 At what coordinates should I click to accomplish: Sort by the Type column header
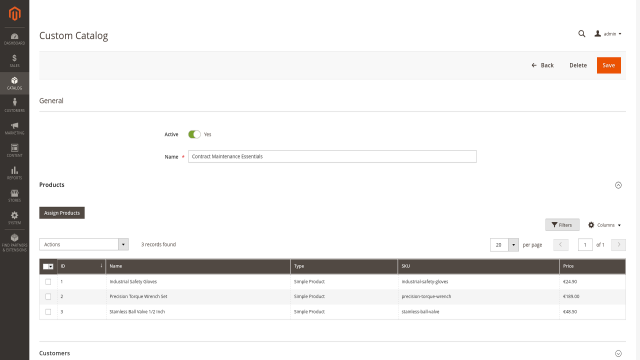pyautogui.click(x=344, y=266)
